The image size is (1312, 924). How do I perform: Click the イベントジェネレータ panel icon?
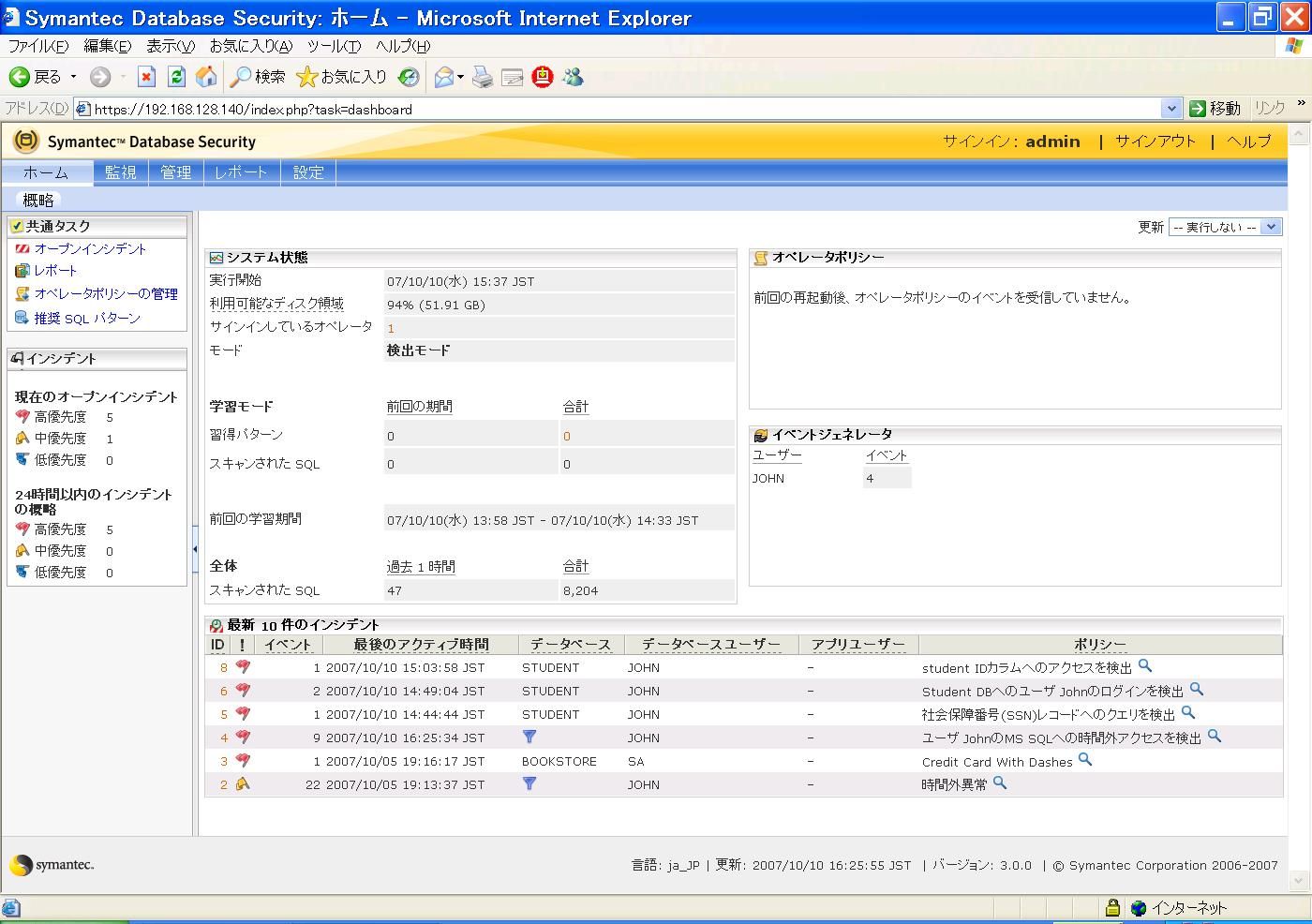click(x=761, y=435)
